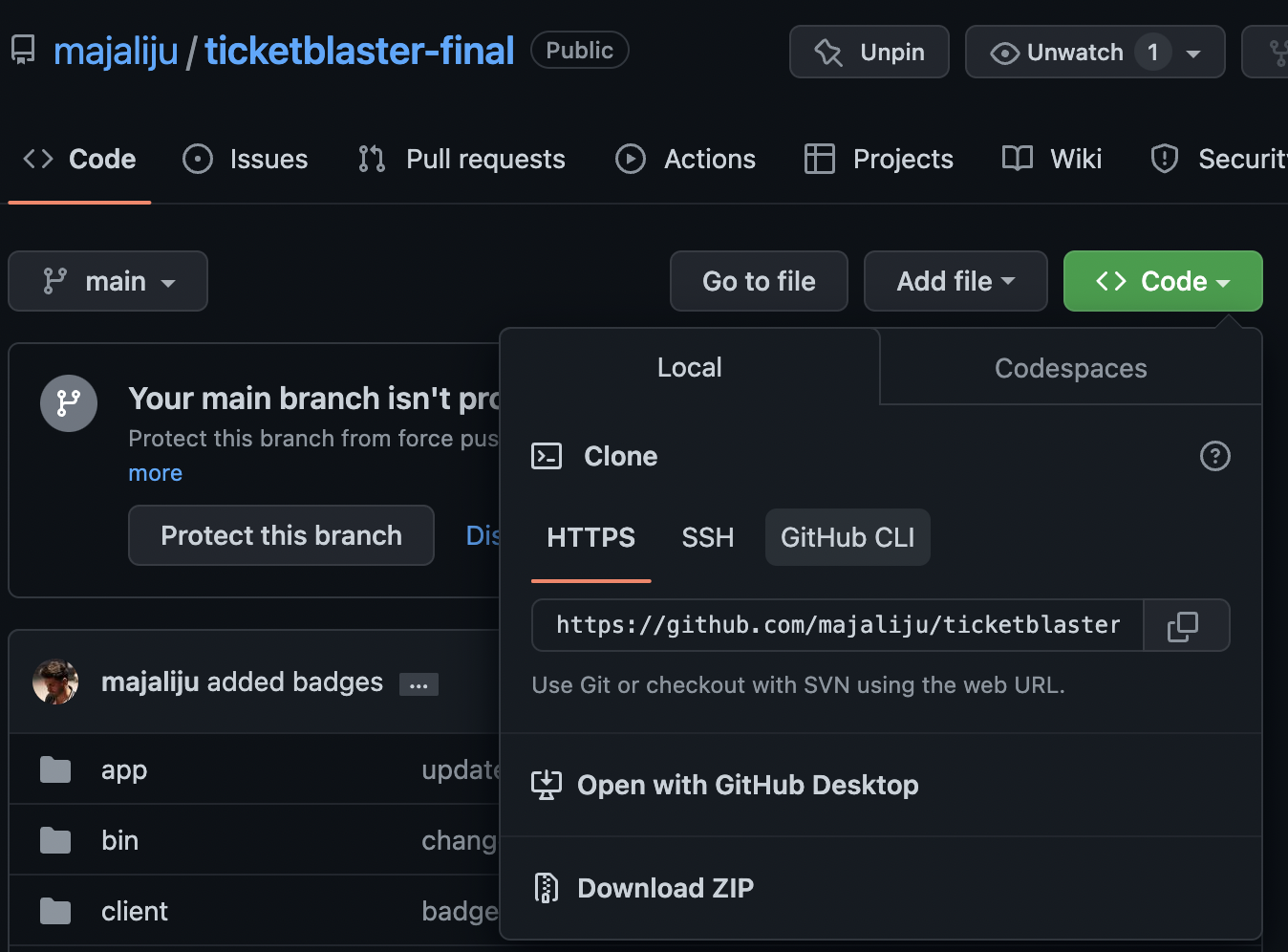Click the Security shield icon
Viewport: 1288px width, 952px height.
(1164, 159)
